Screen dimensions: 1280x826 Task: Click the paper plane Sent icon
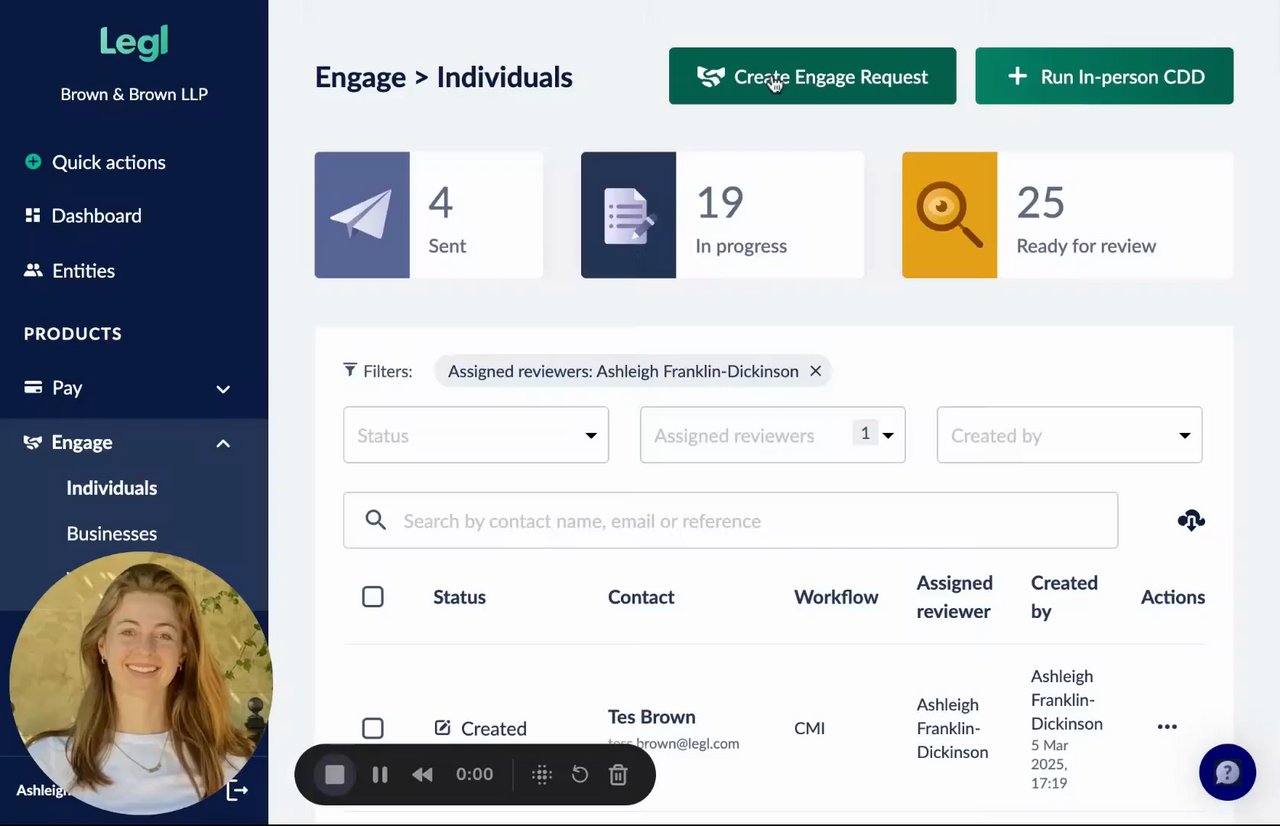pyautogui.click(x=362, y=215)
